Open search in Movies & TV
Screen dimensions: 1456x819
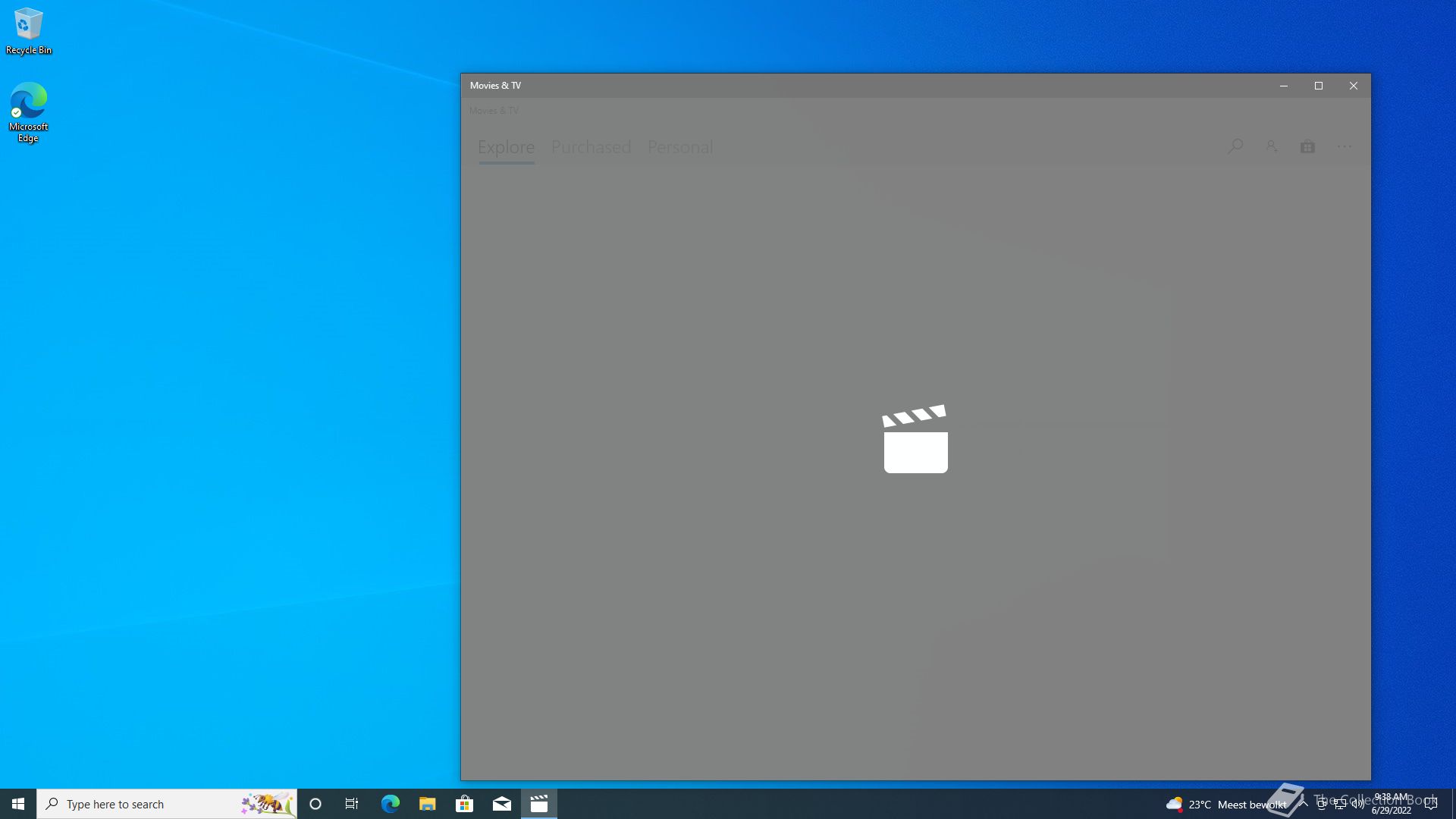click(x=1235, y=146)
